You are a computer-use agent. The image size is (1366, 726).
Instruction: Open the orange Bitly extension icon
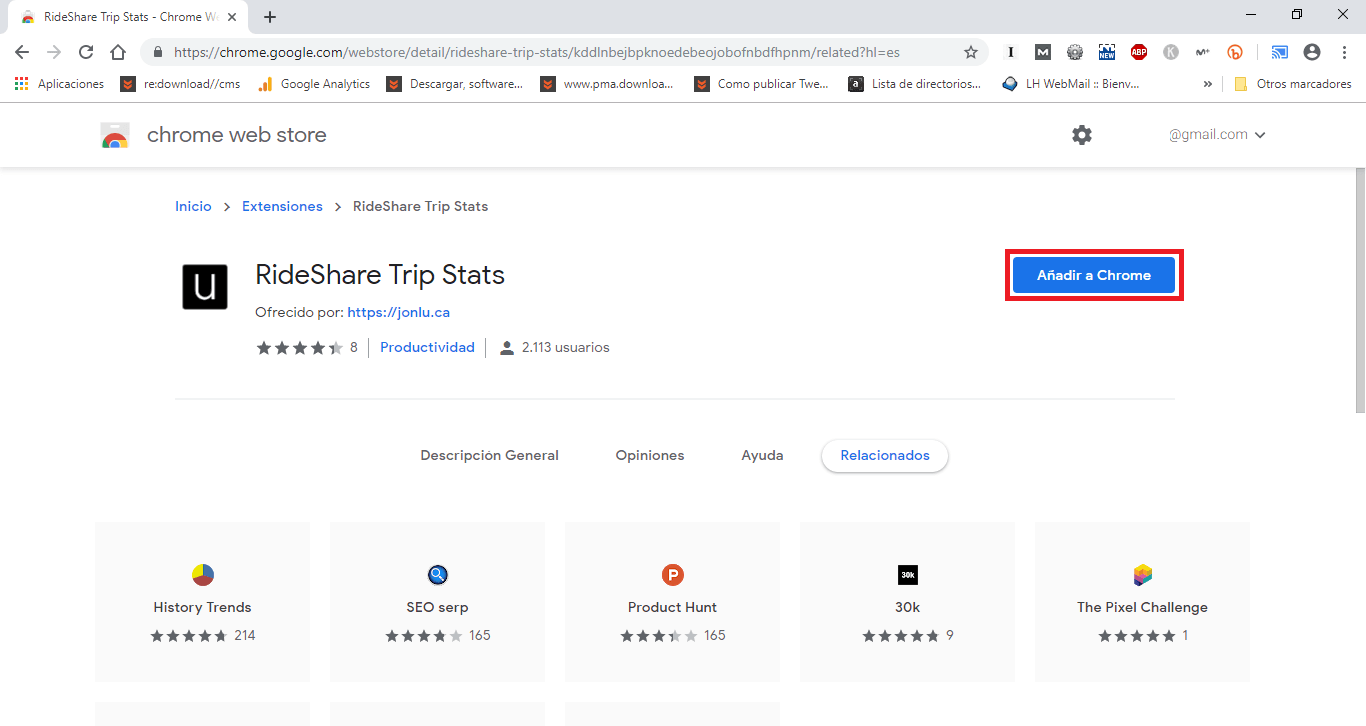coord(1235,52)
